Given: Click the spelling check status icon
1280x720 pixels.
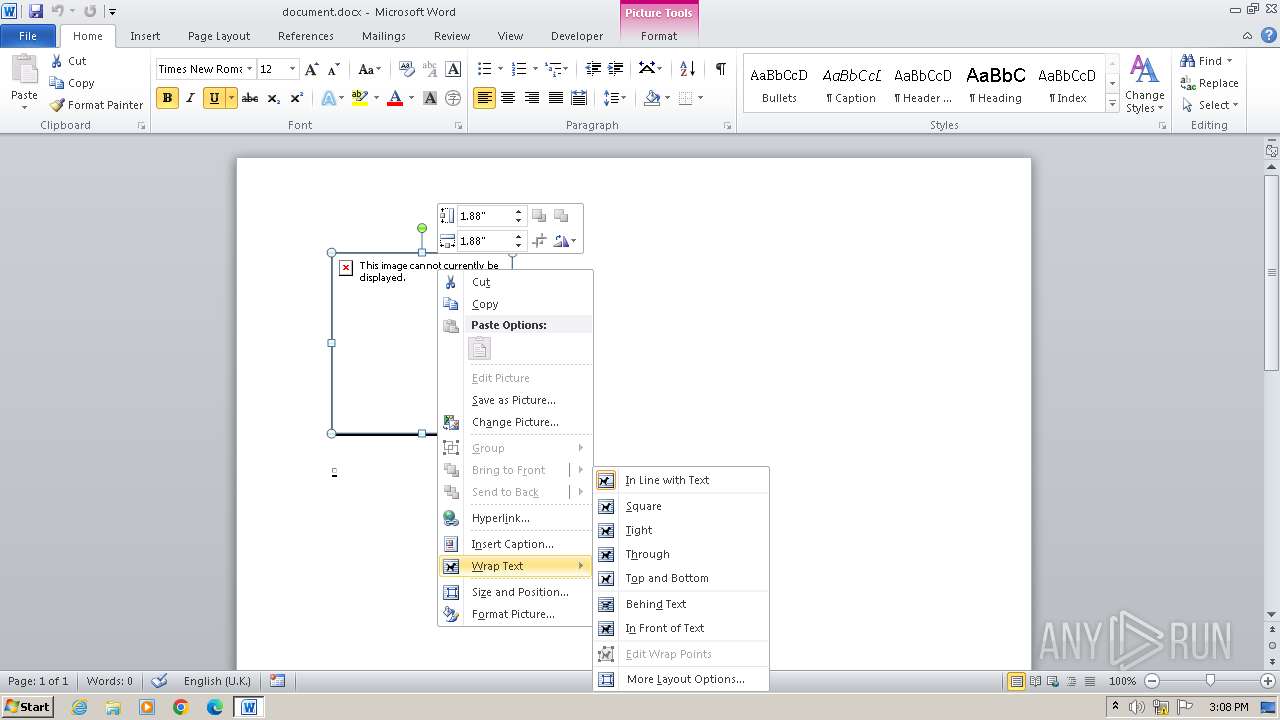Looking at the screenshot, I should (159, 681).
